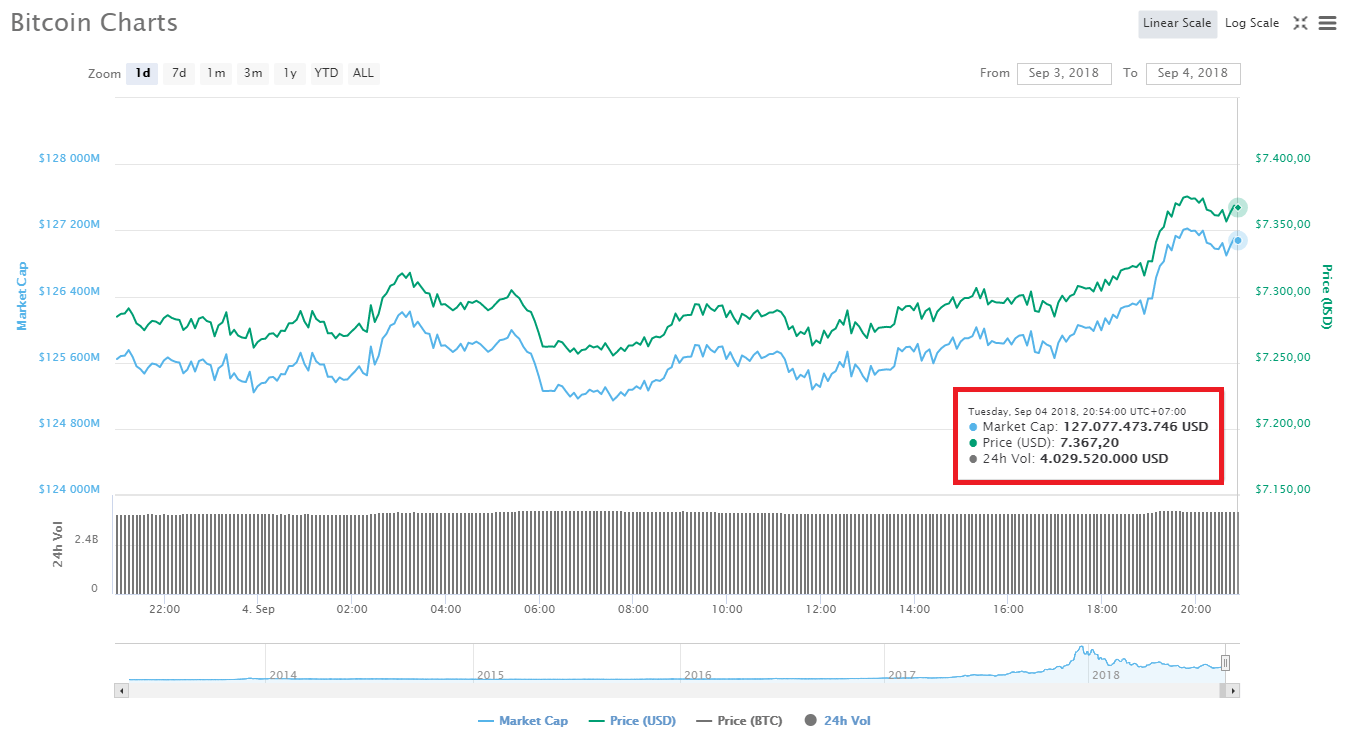Select the 1y zoom range
Viewport: 1348px width, 734px height.
pos(290,73)
